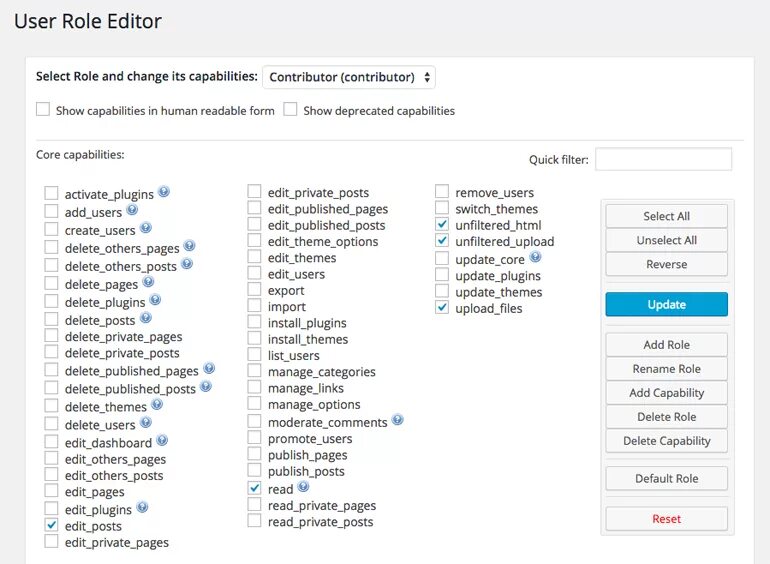Click help icon beside edit_dashboard

(162, 440)
